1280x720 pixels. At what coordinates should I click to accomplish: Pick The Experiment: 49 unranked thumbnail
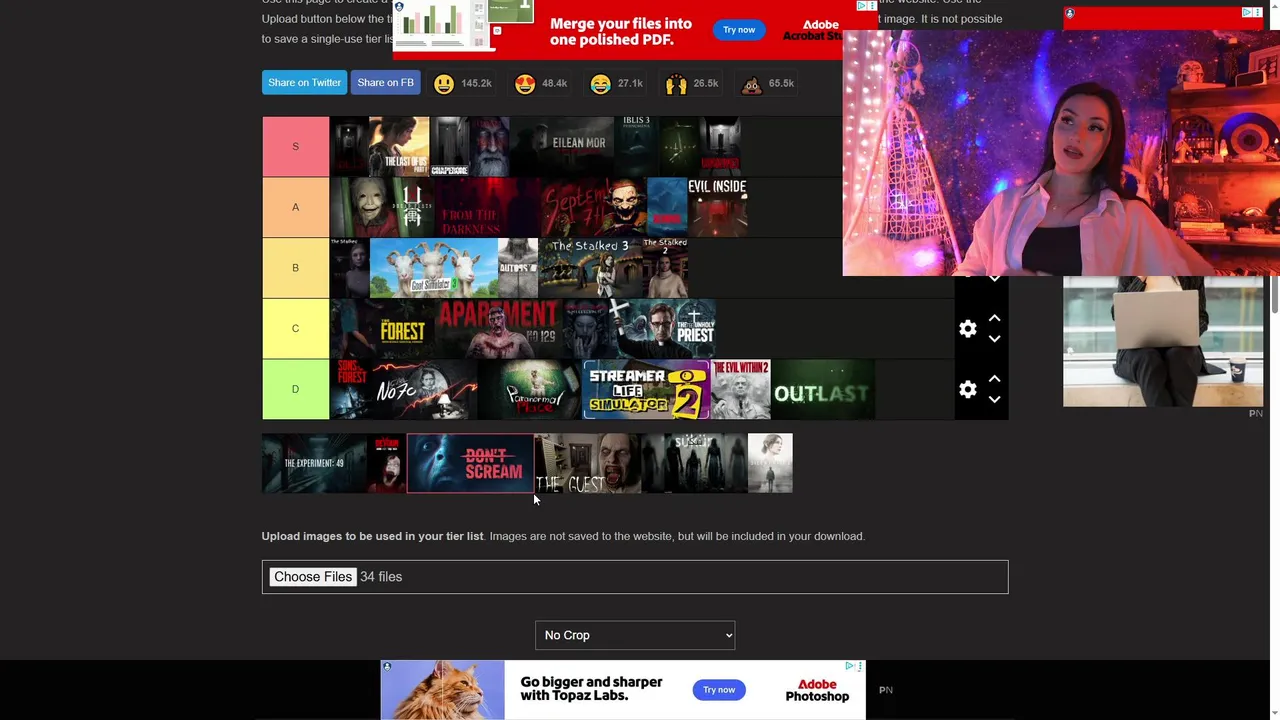tap(314, 463)
